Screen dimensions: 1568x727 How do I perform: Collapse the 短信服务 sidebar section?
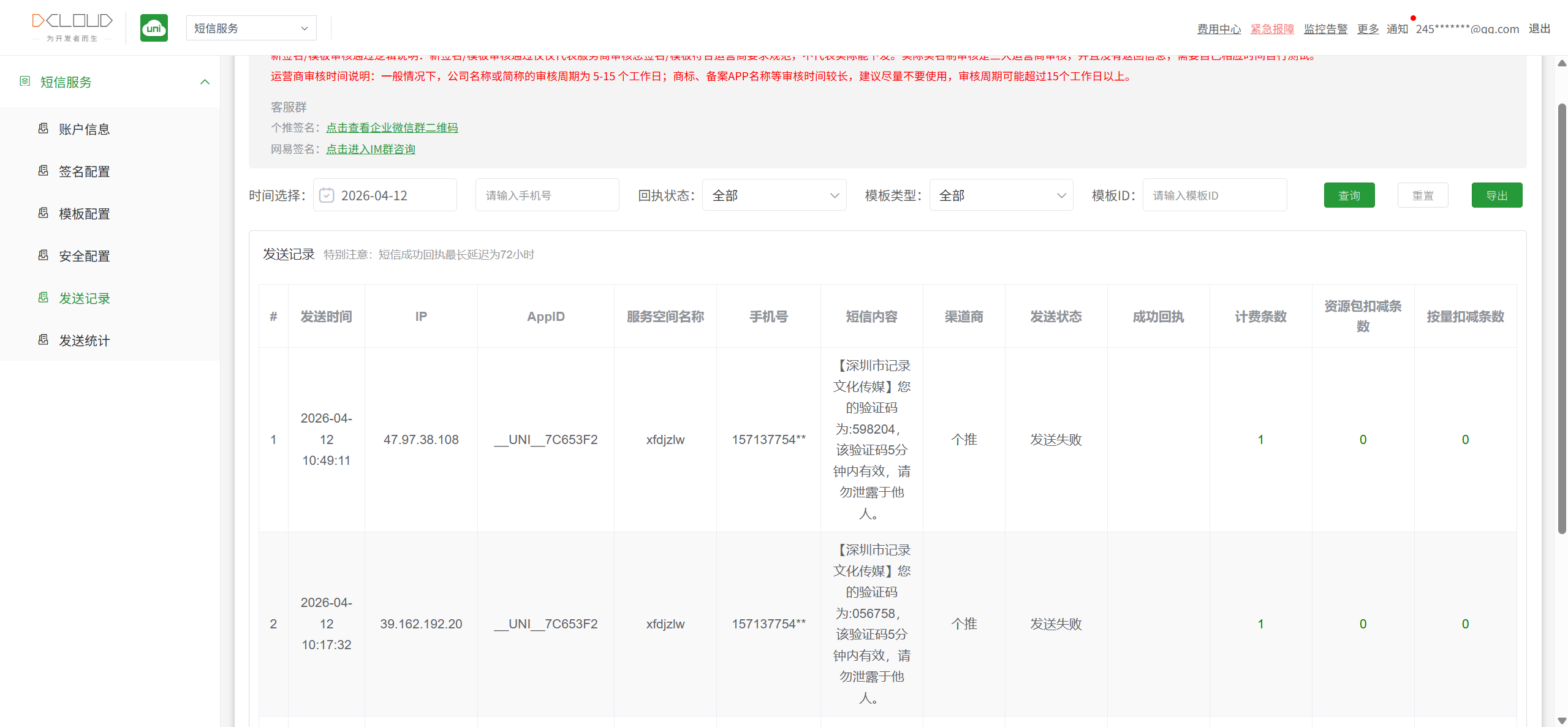tap(205, 82)
